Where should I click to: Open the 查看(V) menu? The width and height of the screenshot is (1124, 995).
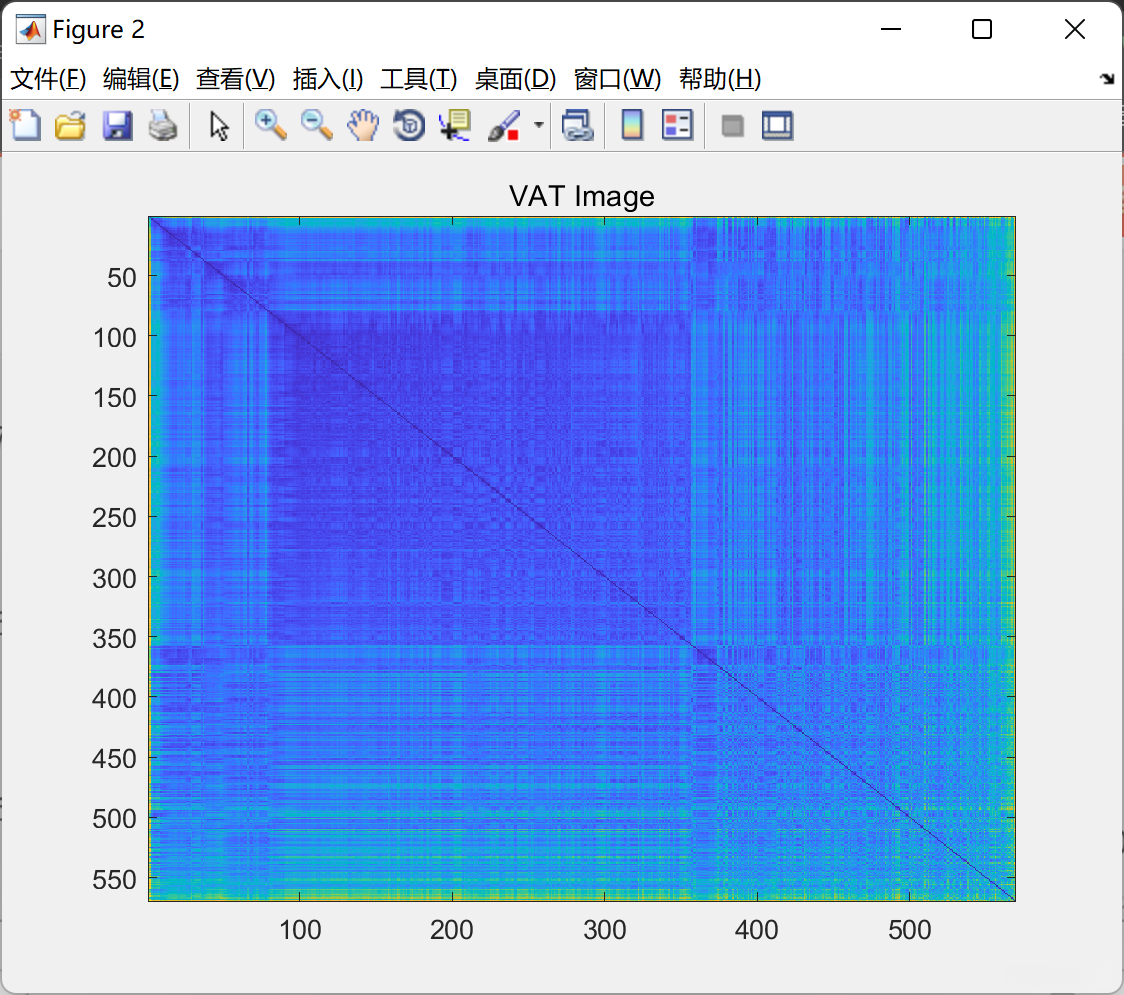click(235, 79)
